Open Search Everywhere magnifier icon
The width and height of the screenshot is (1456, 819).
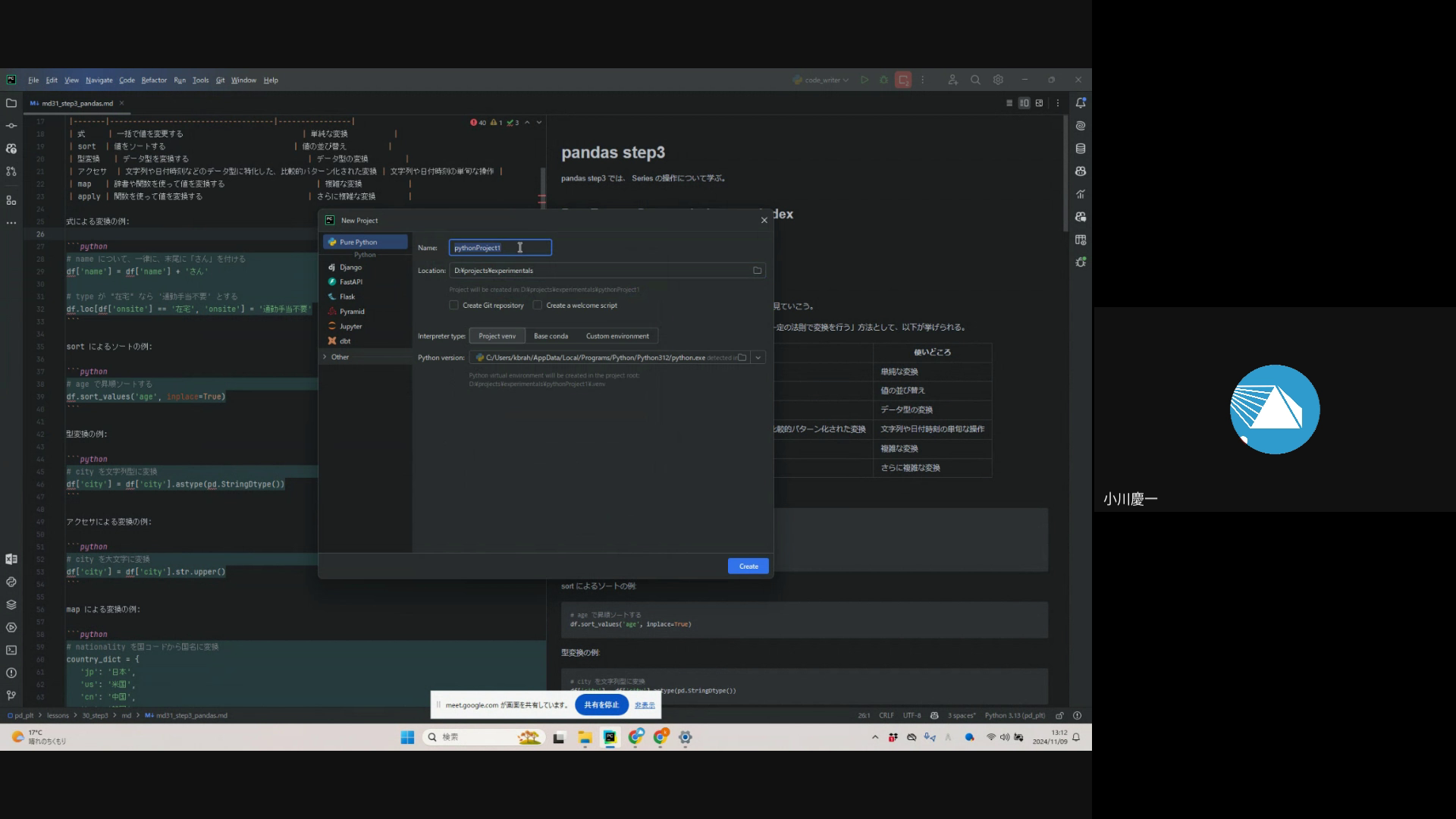pos(975,80)
